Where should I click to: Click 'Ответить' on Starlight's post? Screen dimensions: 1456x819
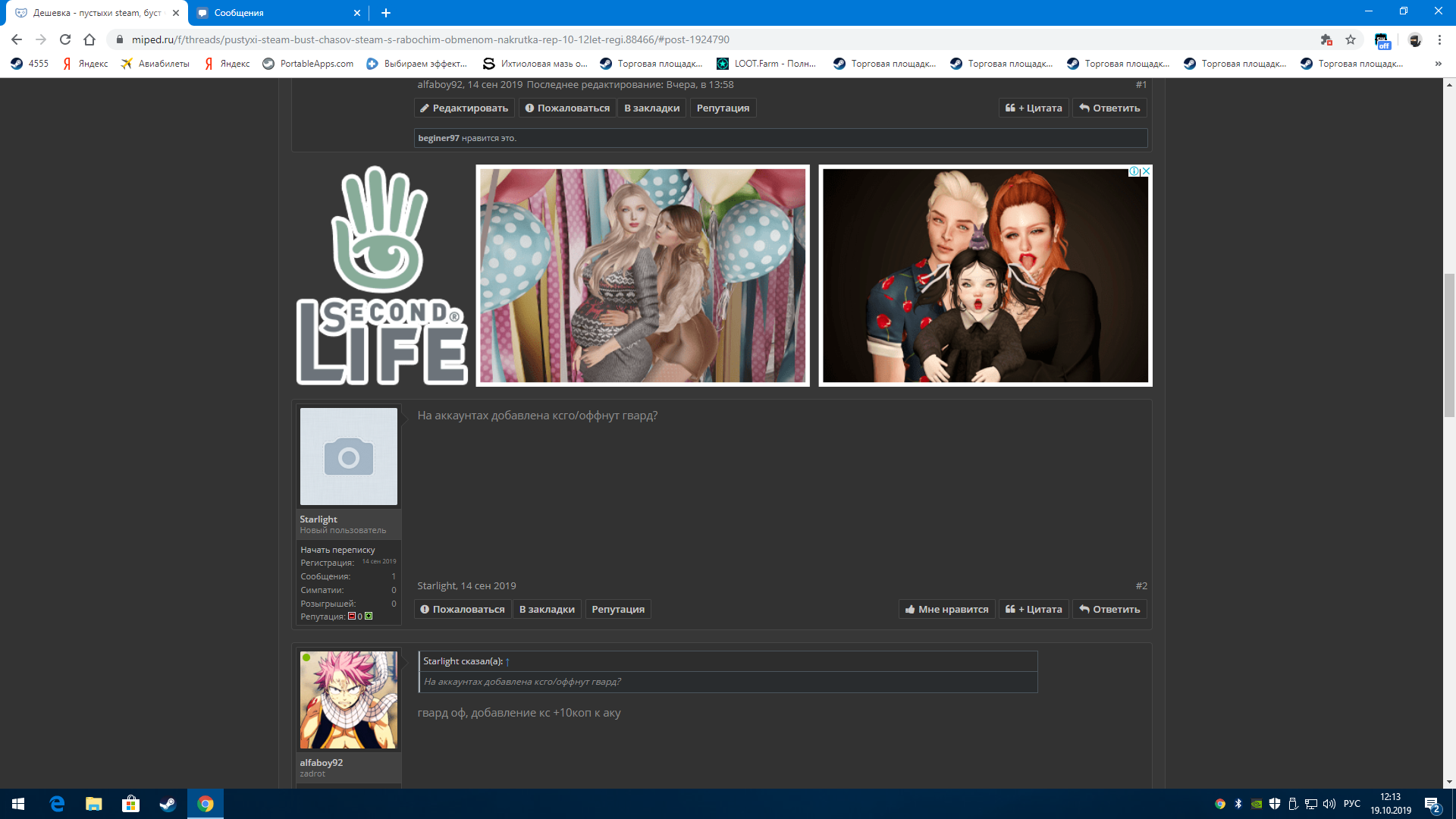pyautogui.click(x=1109, y=610)
